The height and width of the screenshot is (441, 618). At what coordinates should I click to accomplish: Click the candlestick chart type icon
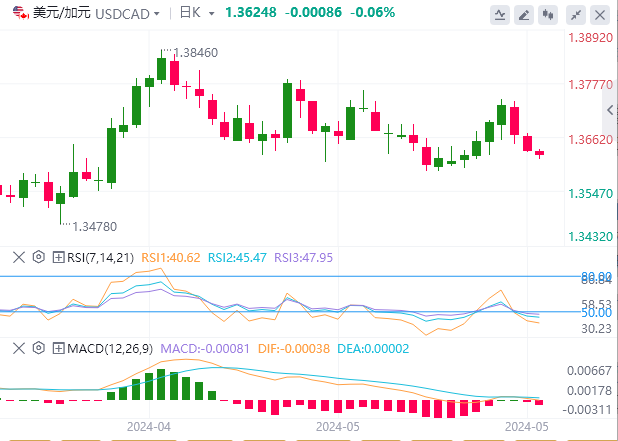[x=548, y=15]
